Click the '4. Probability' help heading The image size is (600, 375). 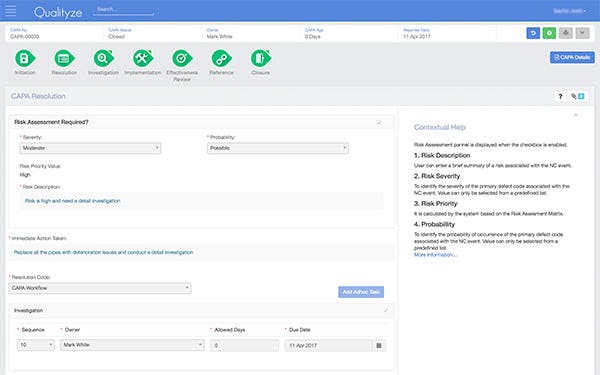pyautogui.click(x=434, y=225)
